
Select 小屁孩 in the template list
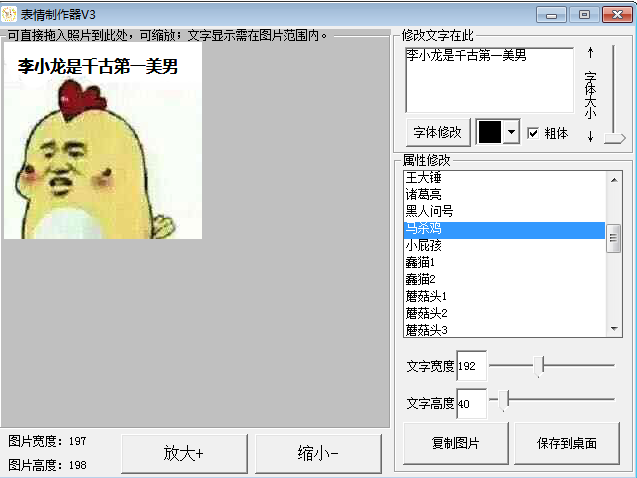pos(505,245)
